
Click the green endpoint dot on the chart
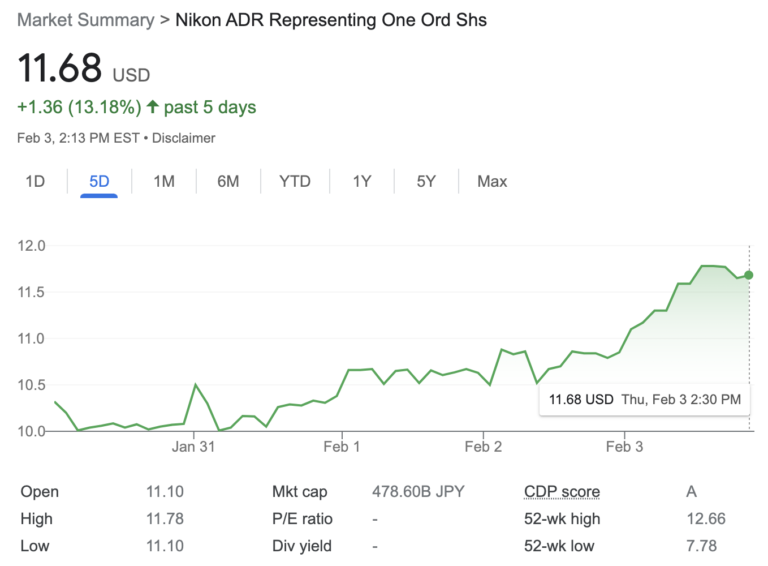pyautogui.click(x=748, y=275)
